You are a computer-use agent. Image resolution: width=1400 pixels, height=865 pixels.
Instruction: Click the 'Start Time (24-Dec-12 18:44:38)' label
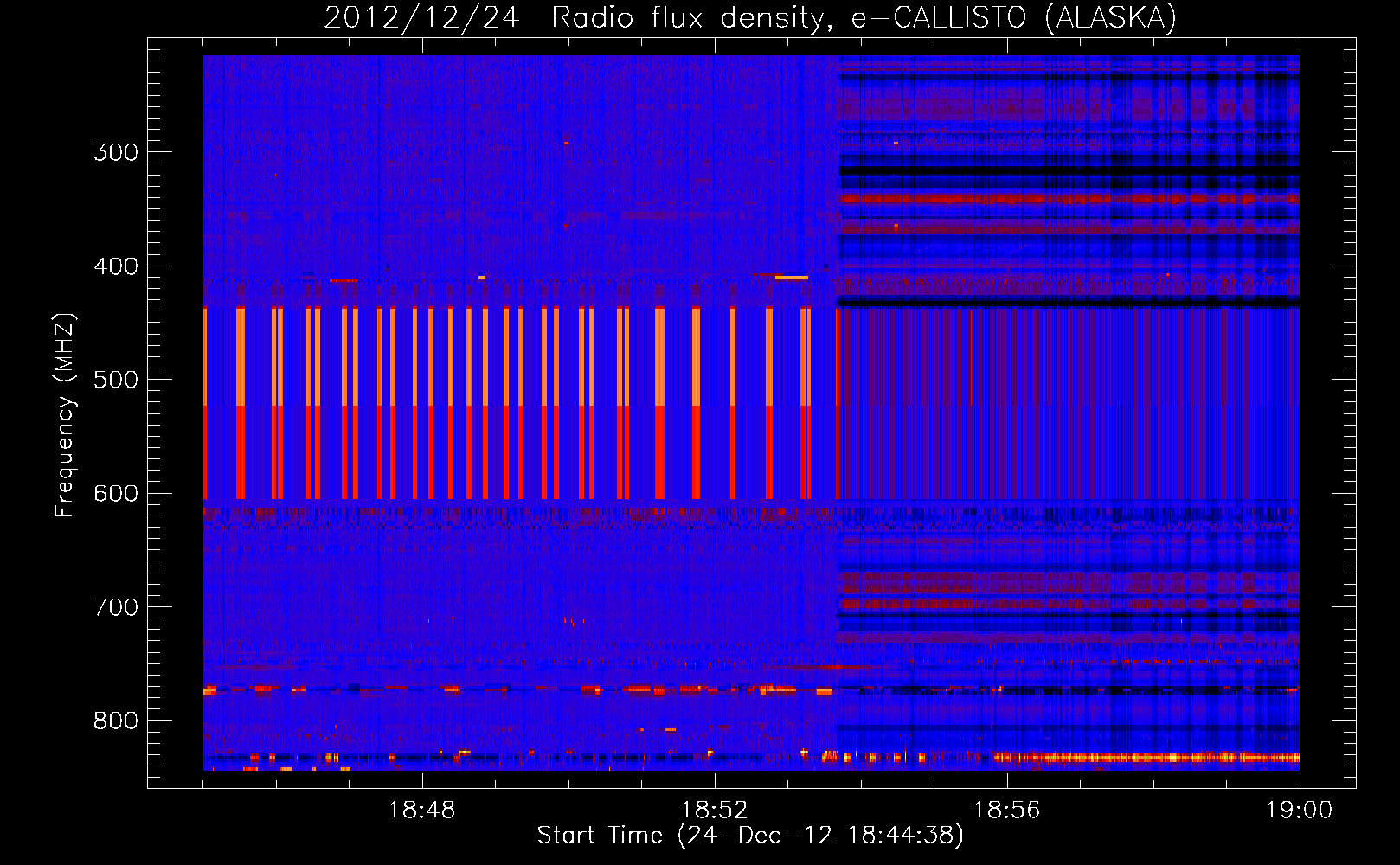(750, 836)
